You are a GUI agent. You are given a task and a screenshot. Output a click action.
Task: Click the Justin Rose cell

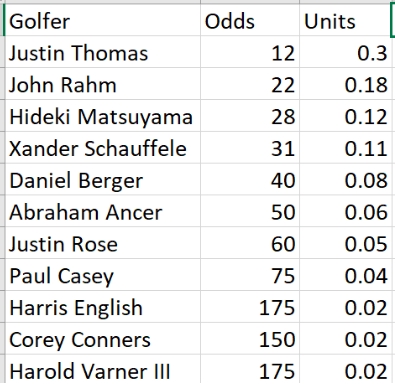[103, 243]
